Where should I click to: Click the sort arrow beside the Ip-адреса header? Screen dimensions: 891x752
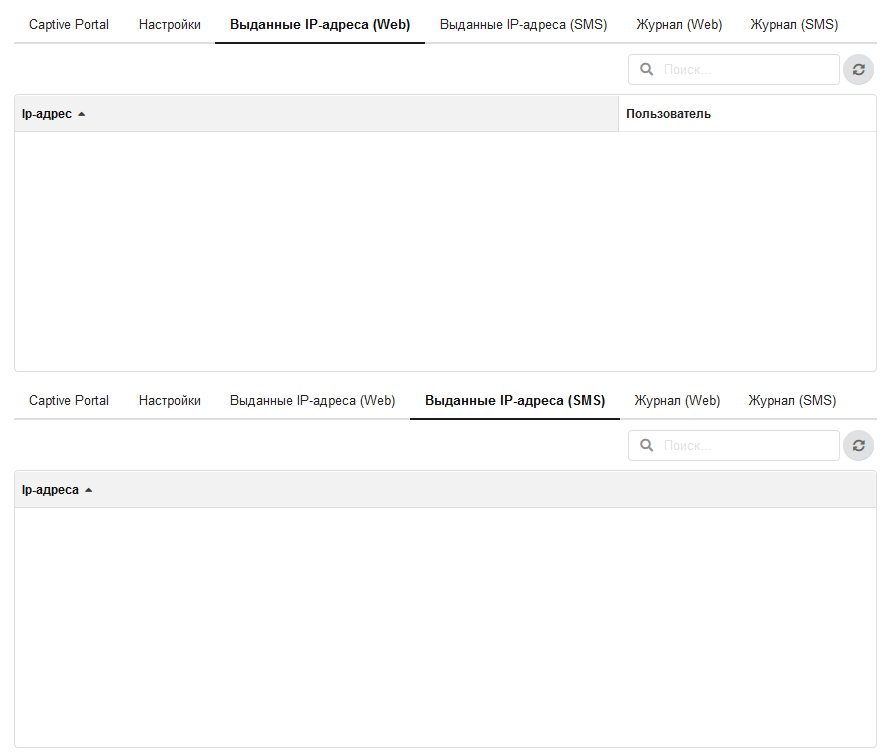click(89, 490)
